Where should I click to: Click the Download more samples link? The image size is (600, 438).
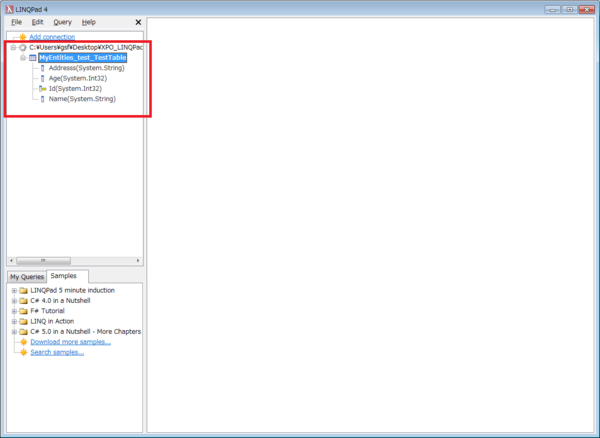pyautogui.click(x=70, y=342)
